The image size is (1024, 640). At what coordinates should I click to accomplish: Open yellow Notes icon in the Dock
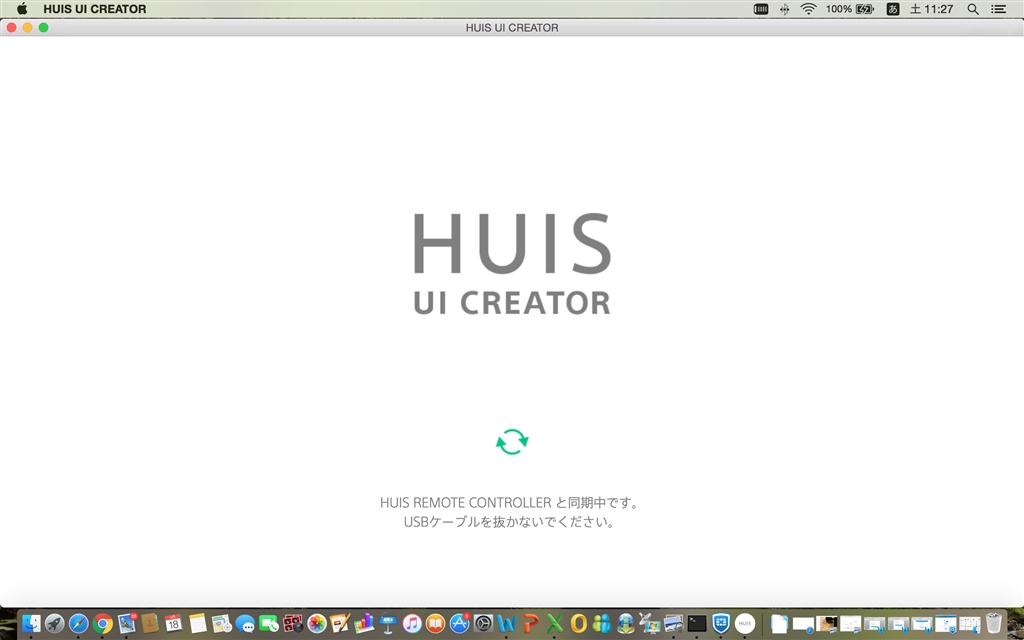(198, 624)
